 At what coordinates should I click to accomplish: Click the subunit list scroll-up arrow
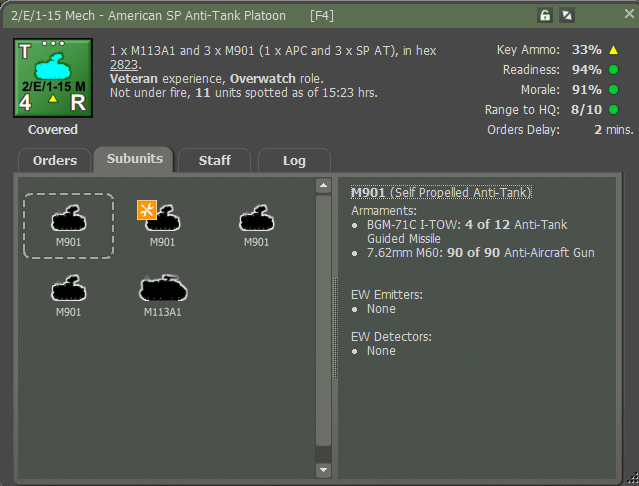pos(323,185)
